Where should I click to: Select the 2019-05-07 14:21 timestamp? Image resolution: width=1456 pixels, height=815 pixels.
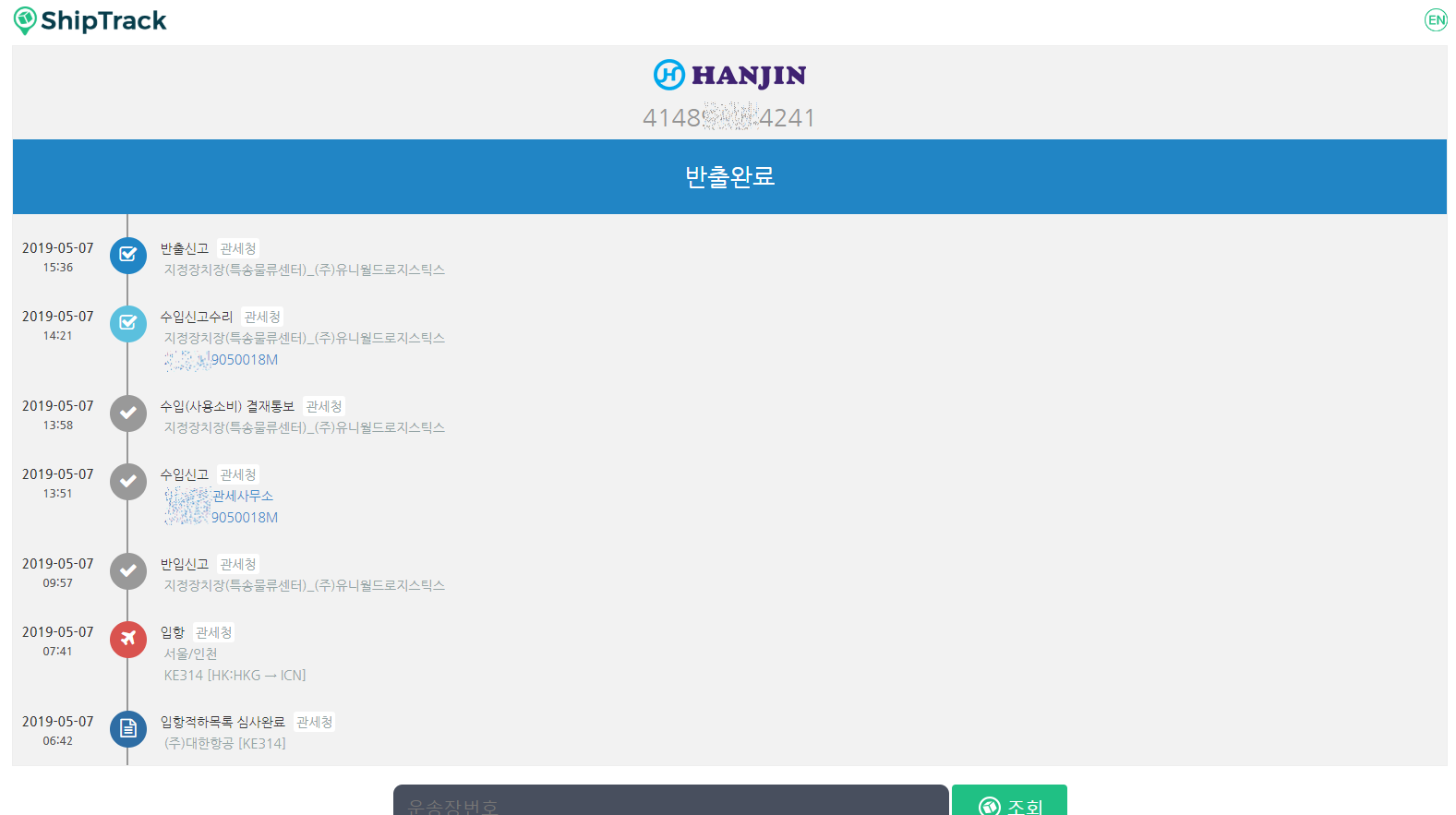(x=58, y=325)
